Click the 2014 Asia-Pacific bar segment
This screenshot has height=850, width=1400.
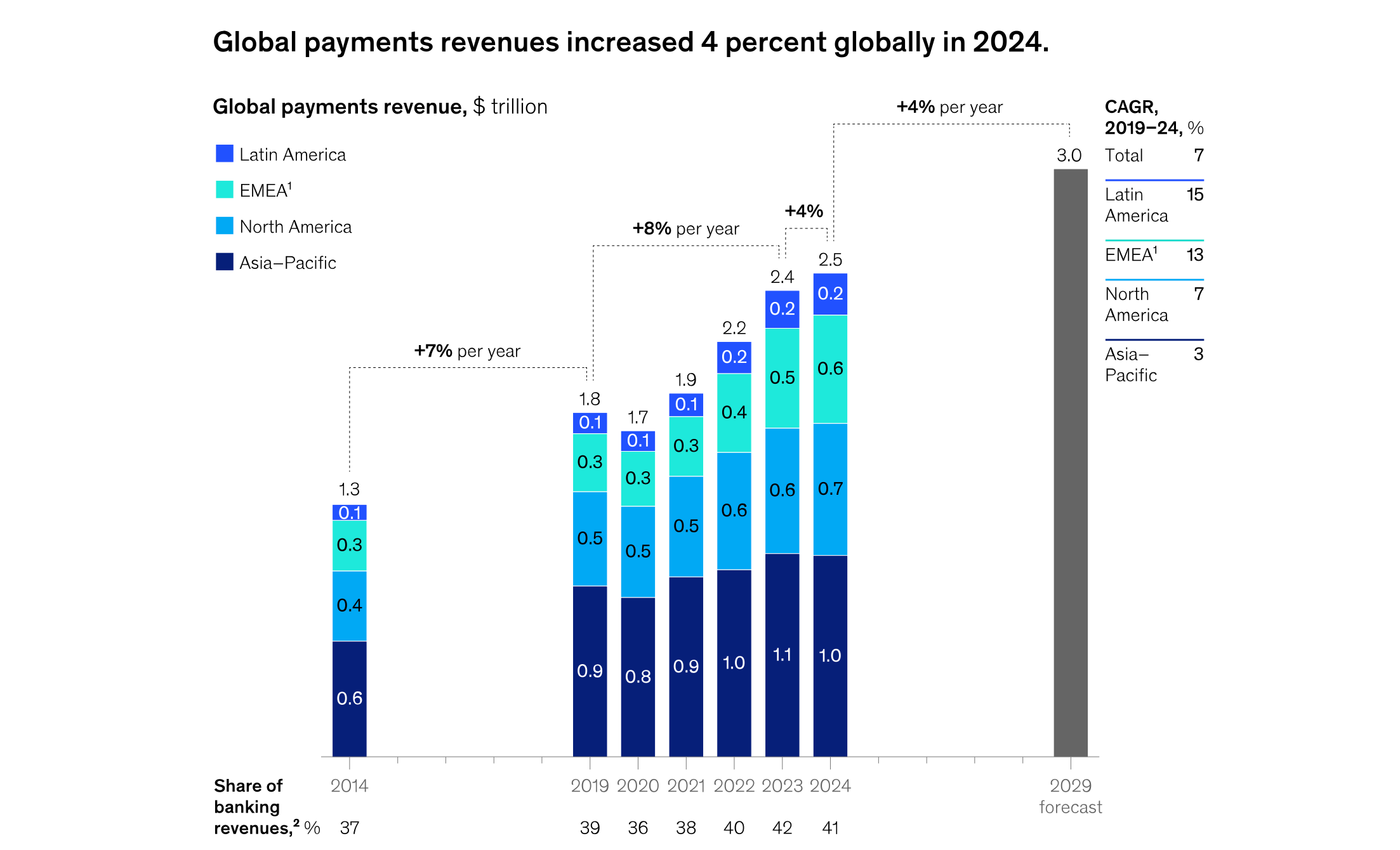[350, 698]
